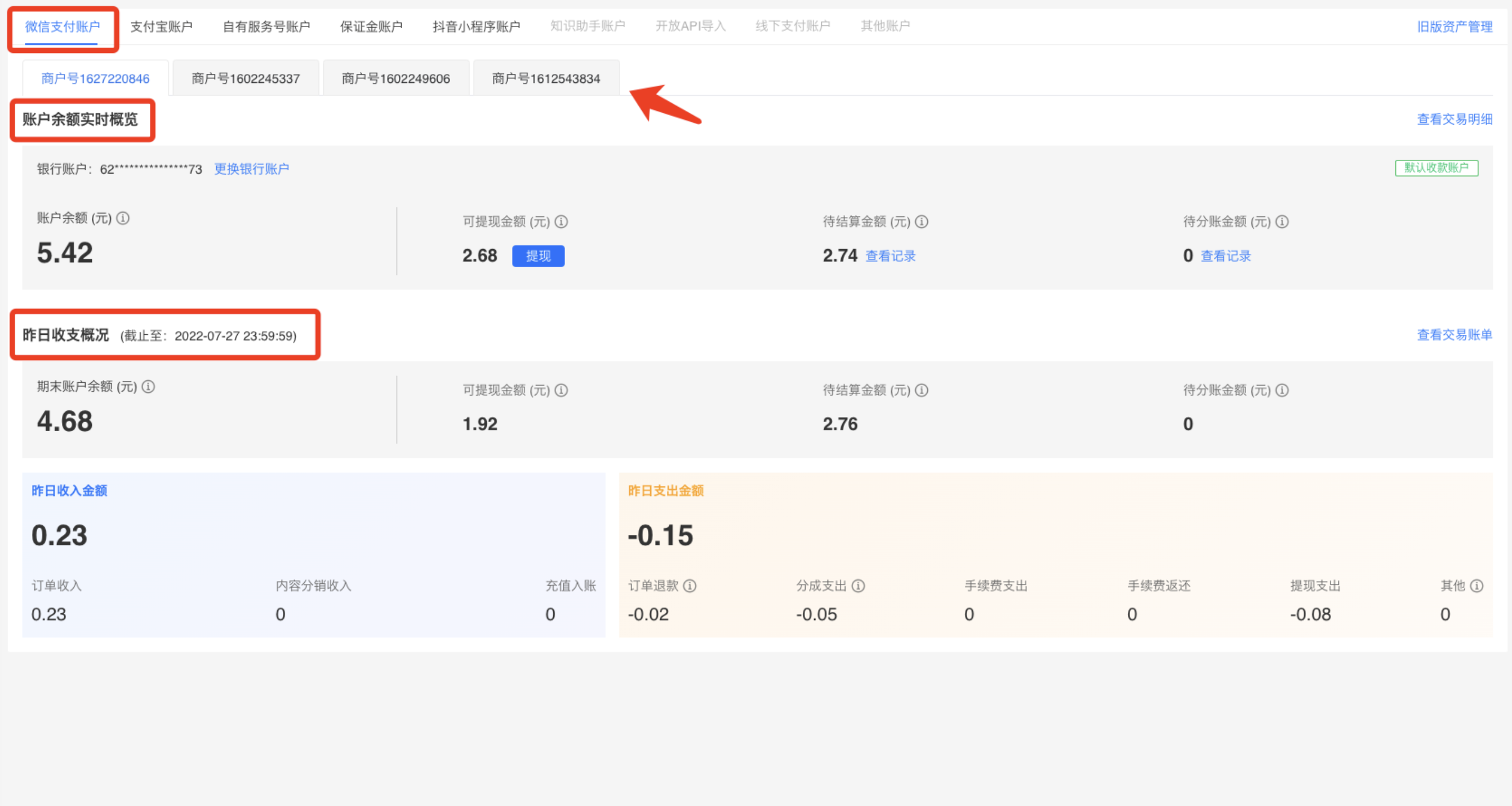Open 自有服务号账户 tab
This screenshot has width=1512, height=806.
[x=266, y=27]
